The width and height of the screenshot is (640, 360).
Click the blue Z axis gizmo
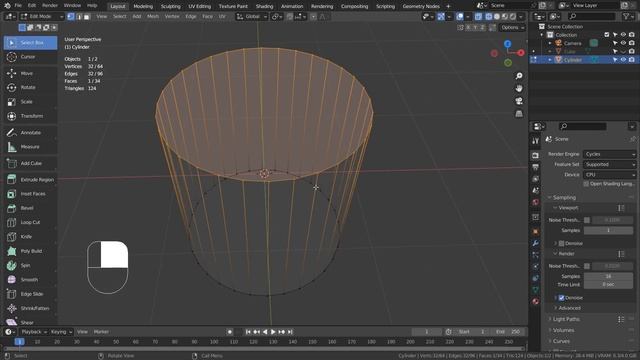pyautogui.click(x=507, y=44)
